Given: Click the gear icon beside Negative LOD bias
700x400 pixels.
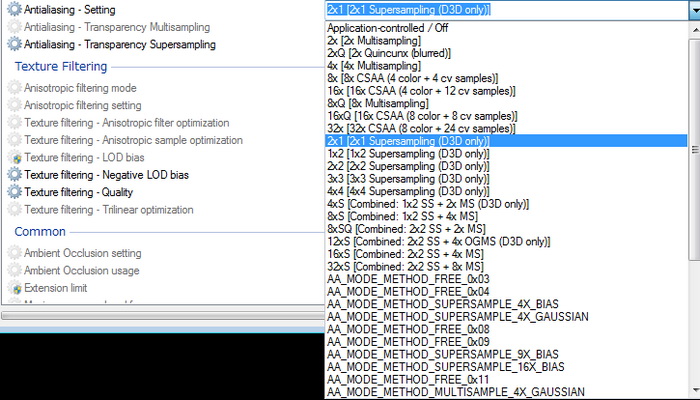Looking at the screenshot, I should click(x=14, y=175).
